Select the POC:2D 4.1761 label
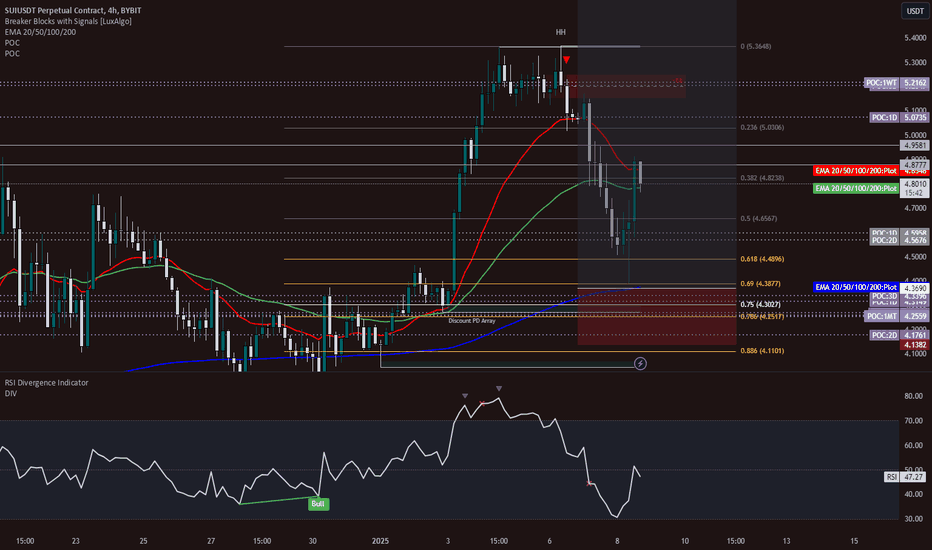The image size is (932, 550). (x=899, y=335)
